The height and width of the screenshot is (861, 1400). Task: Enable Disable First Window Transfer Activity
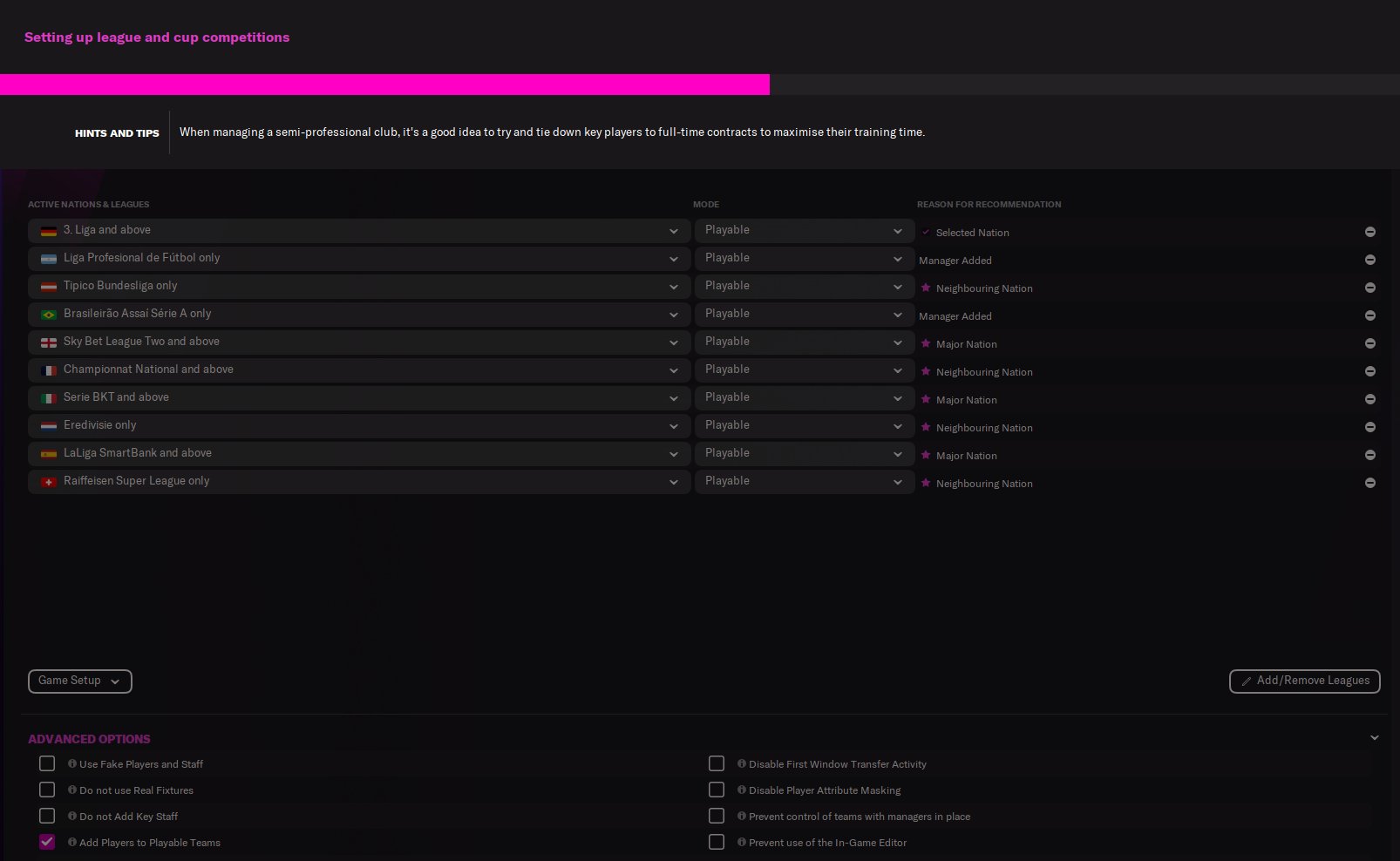tap(717, 763)
